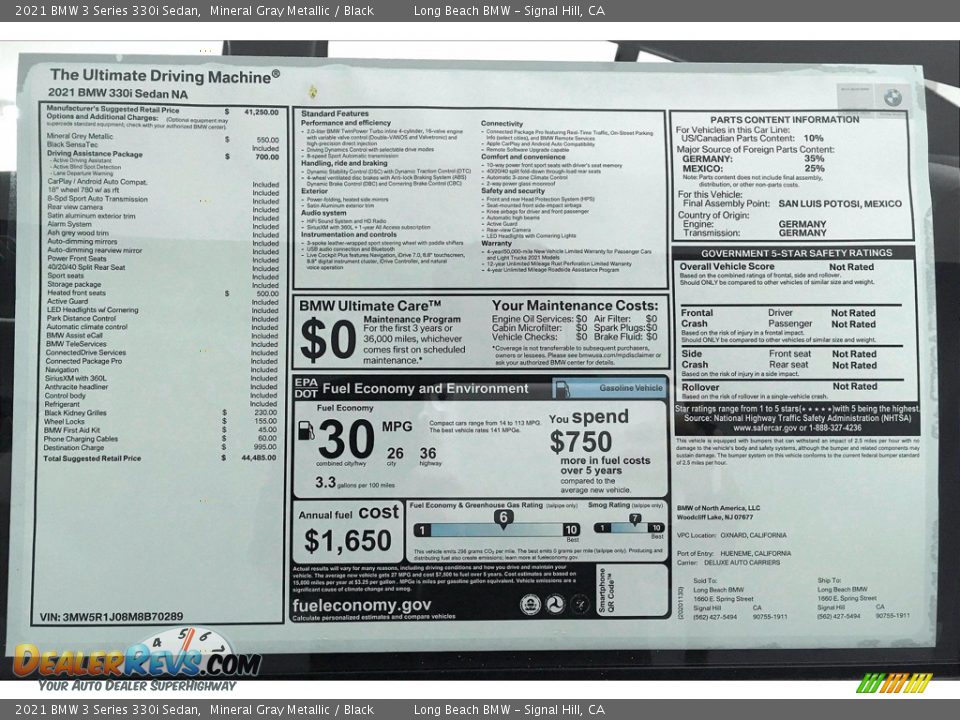Screen dimensions: 960x720
Task: Click the BMW roundel logo on the sticker
Action: [x=892, y=97]
